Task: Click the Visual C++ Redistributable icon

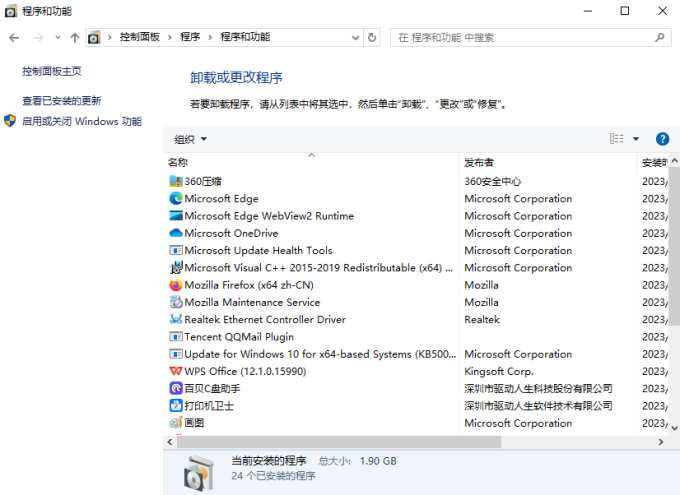Action: (x=176, y=268)
